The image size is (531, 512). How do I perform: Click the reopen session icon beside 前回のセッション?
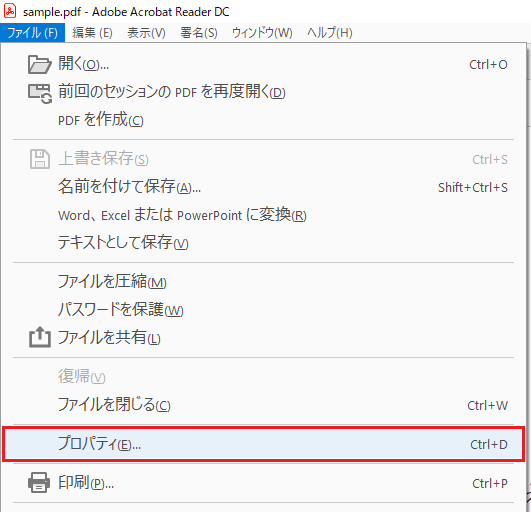(40, 94)
